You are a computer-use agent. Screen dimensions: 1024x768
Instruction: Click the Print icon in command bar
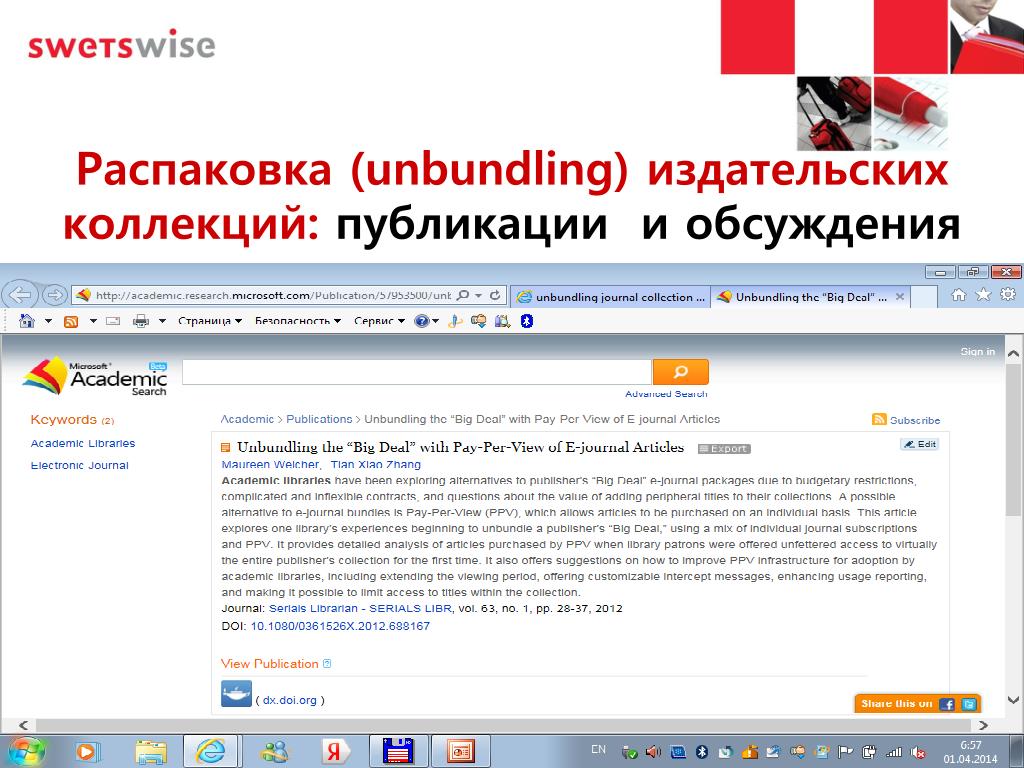pos(140,321)
